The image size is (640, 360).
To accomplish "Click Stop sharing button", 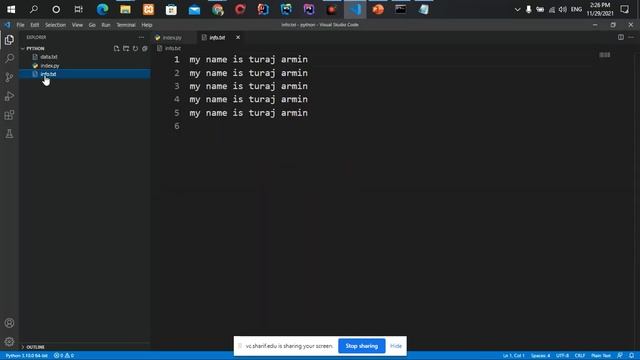I will pyautogui.click(x=362, y=346).
